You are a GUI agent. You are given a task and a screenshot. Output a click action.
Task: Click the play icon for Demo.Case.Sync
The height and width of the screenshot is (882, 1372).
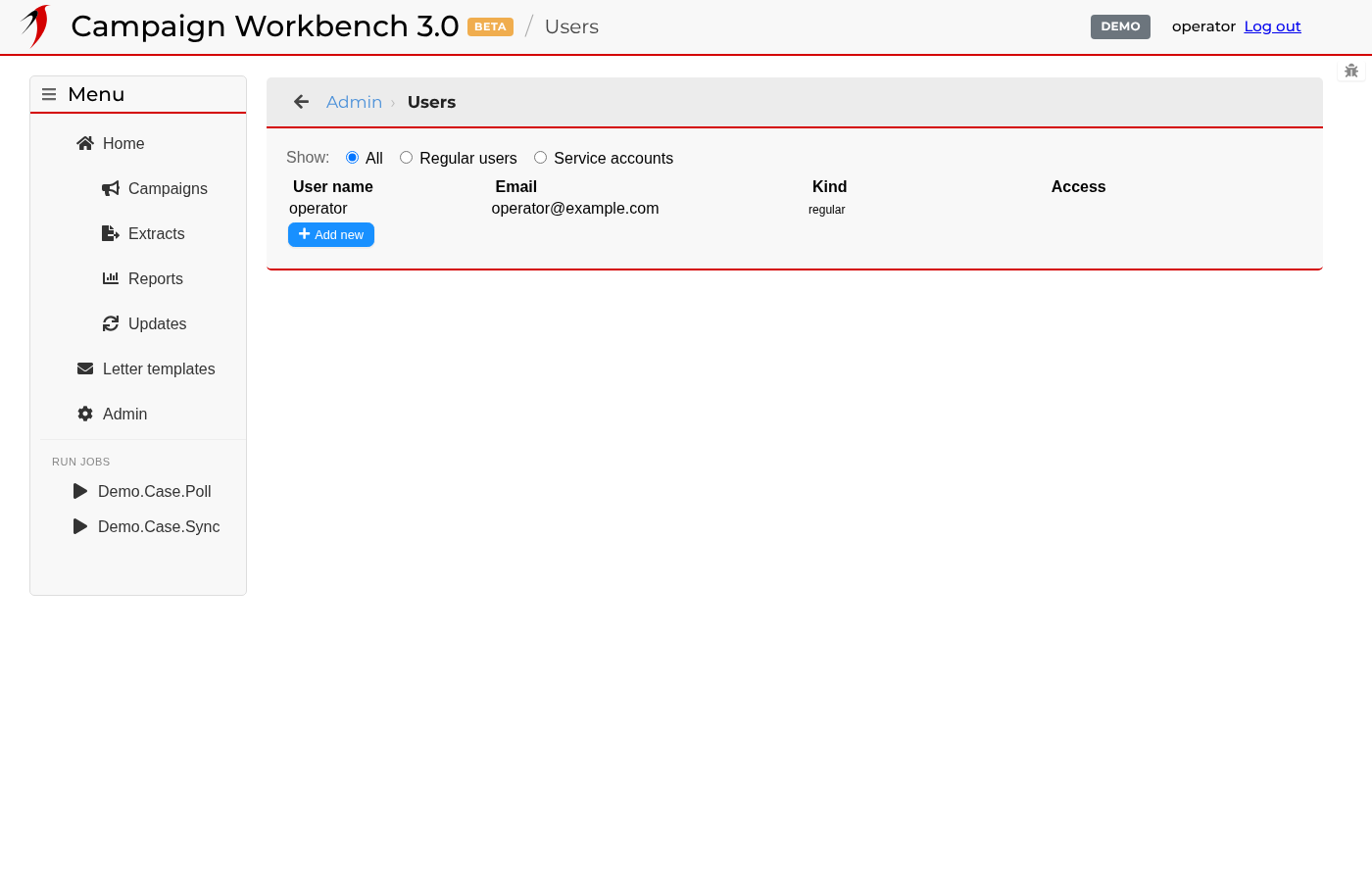(80, 526)
